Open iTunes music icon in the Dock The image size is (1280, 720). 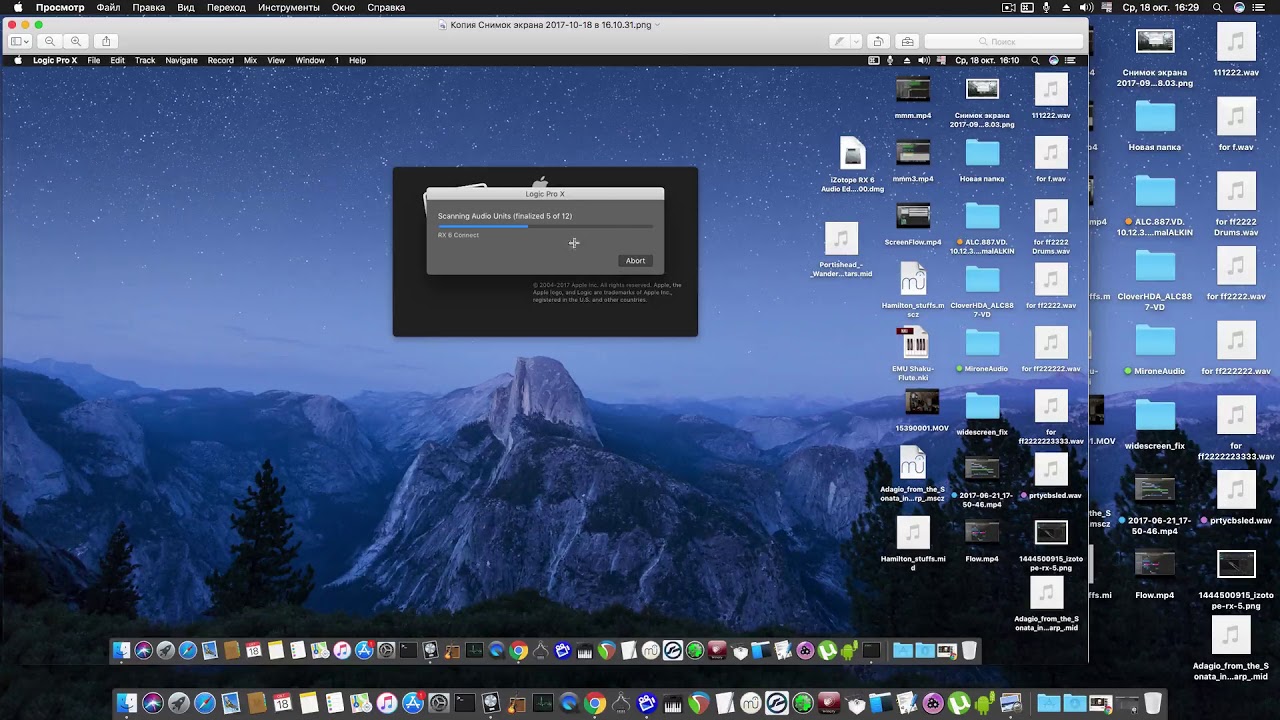click(387, 703)
